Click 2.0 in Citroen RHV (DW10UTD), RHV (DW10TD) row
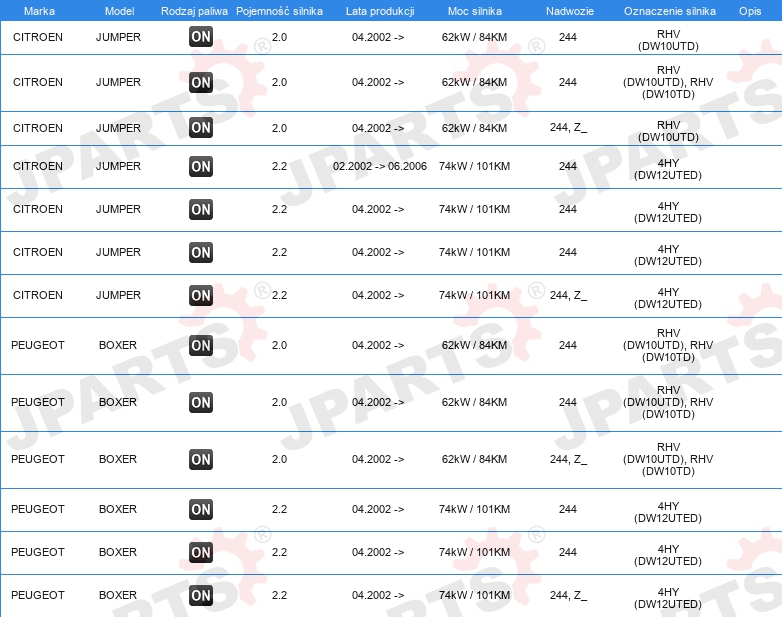 click(x=279, y=82)
